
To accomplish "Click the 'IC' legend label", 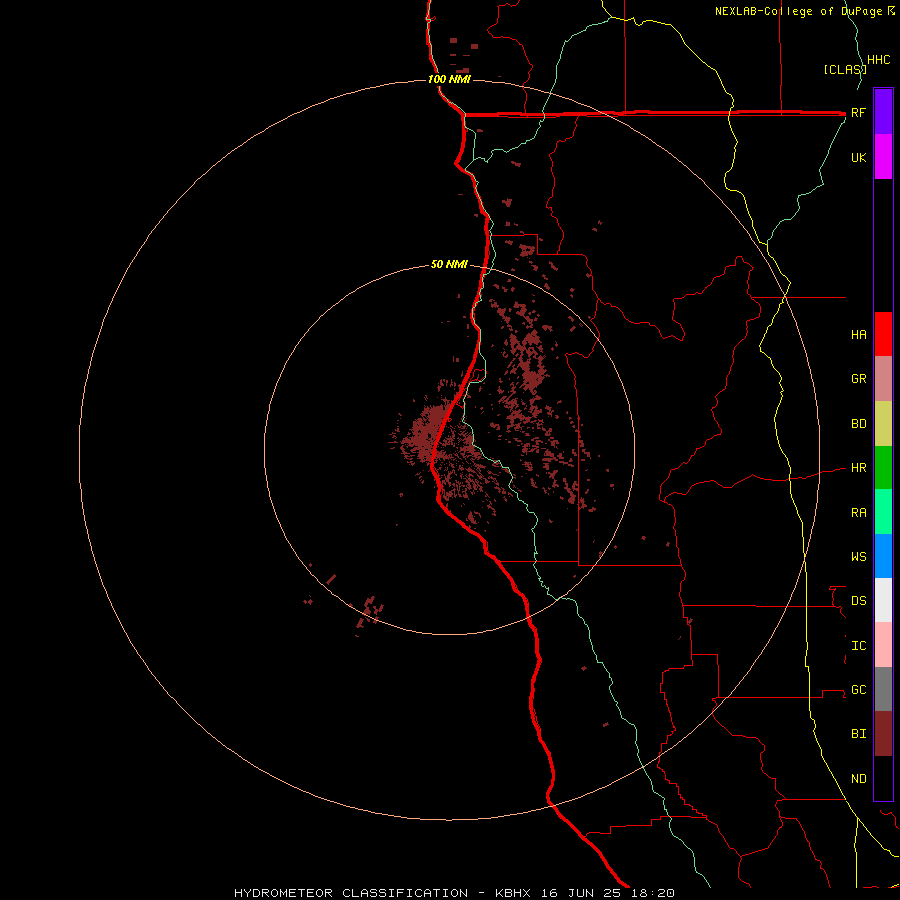I will coord(859,646).
